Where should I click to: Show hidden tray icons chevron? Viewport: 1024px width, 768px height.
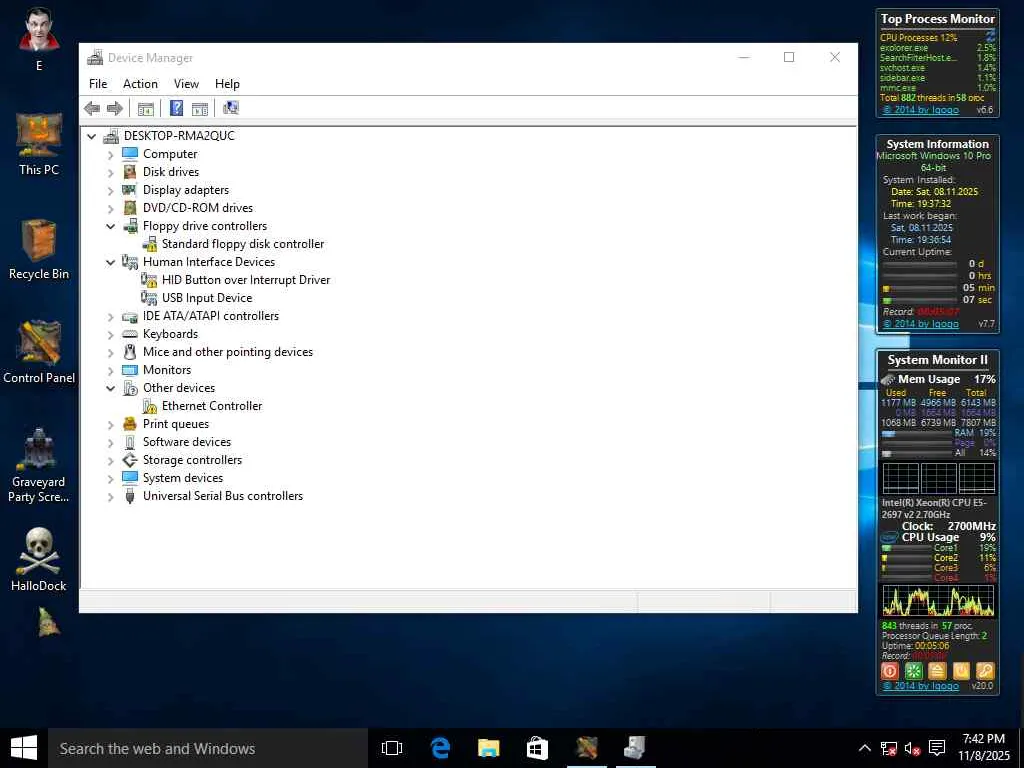tap(864, 748)
